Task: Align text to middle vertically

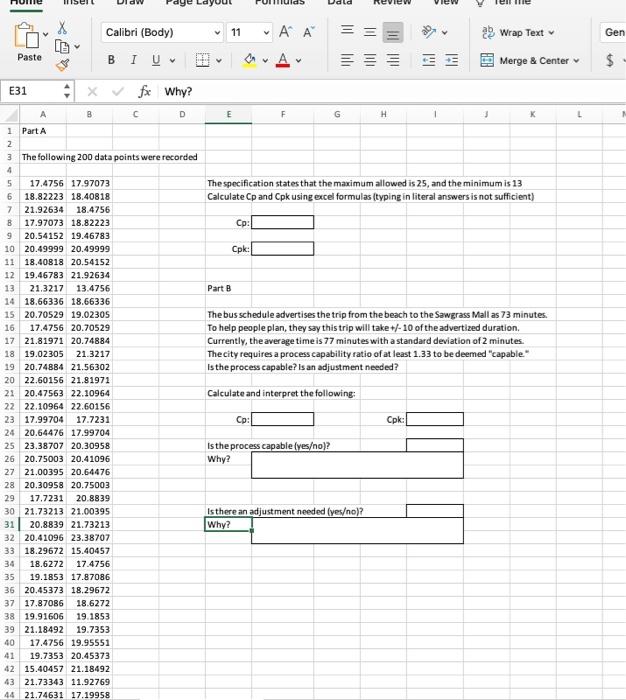Action: [370, 32]
